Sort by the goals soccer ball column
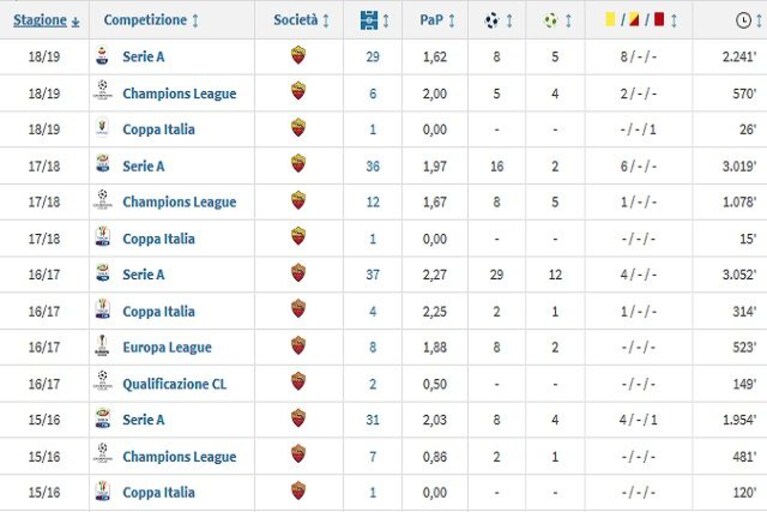This screenshot has height=512, width=767. click(498, 21)
